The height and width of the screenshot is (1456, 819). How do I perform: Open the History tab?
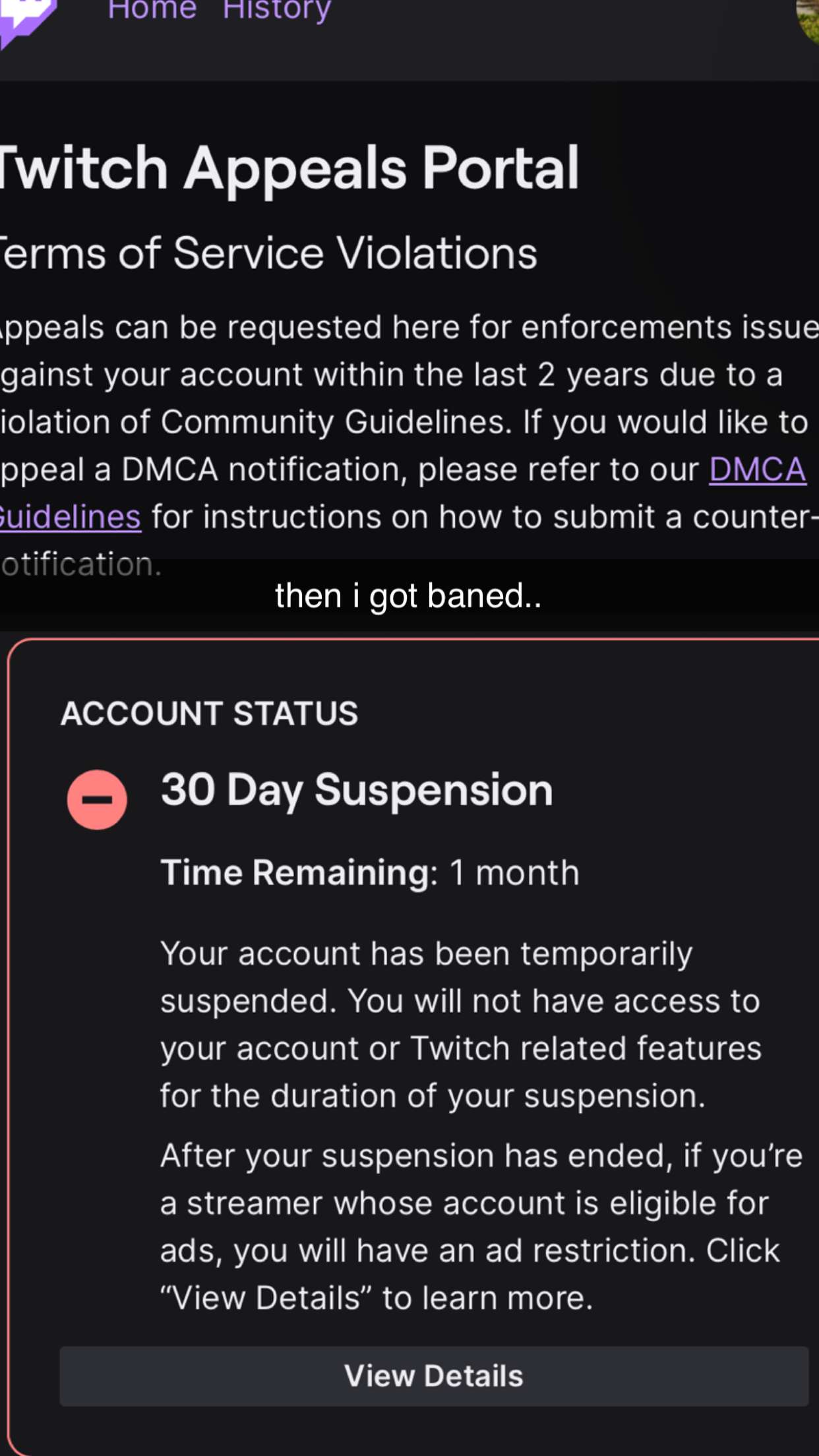point(276,11)
